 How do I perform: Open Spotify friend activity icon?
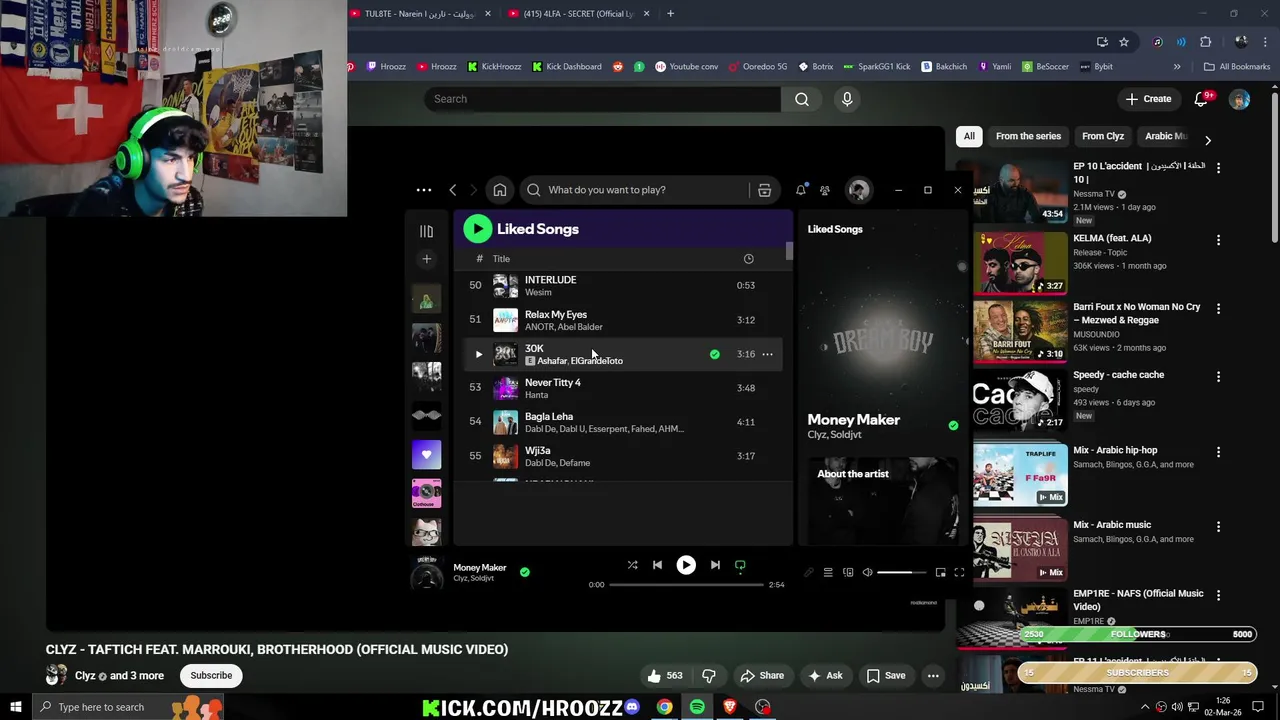tap(825, 190)
